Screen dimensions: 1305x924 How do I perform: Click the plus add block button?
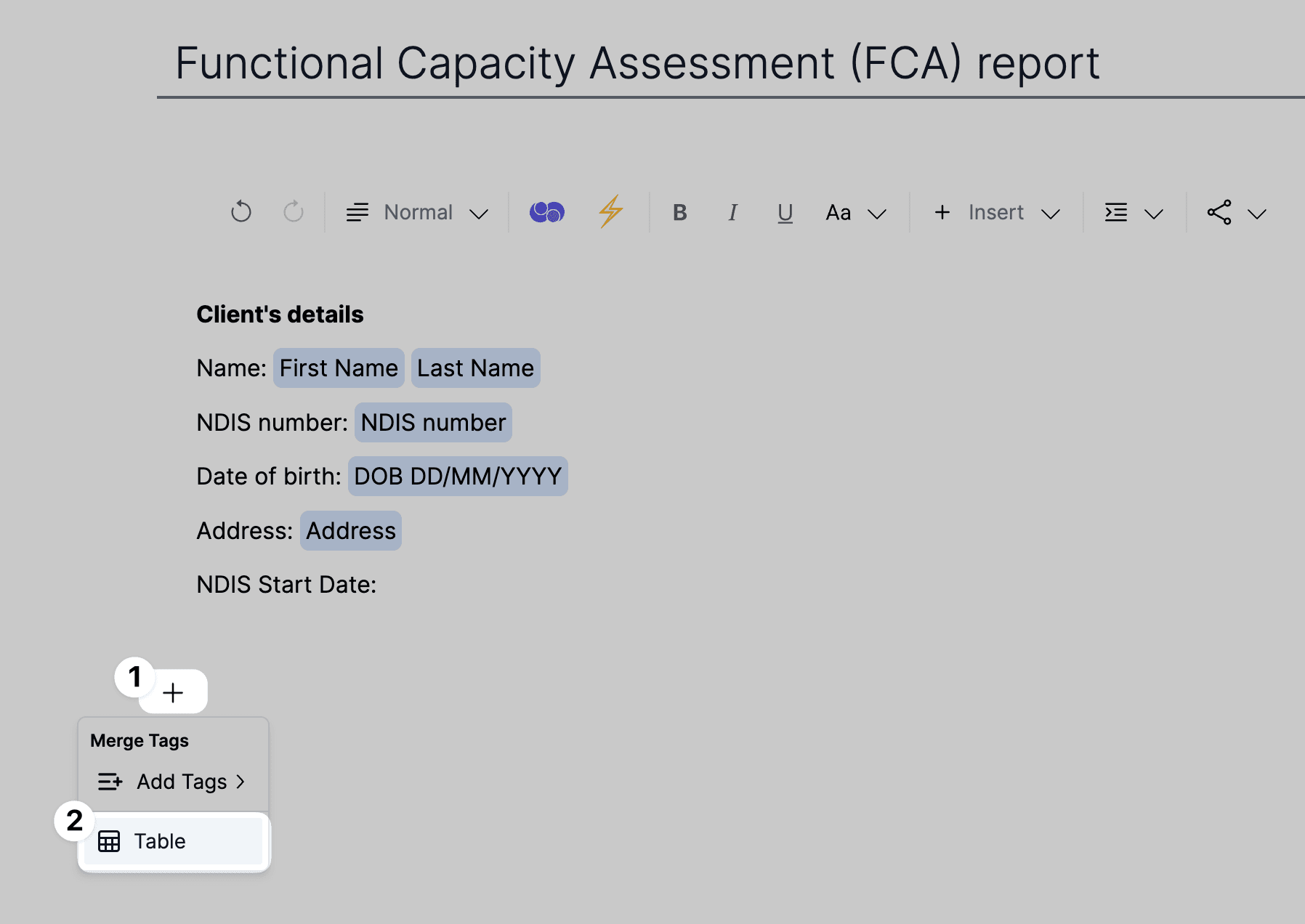[x=173, y=692]
